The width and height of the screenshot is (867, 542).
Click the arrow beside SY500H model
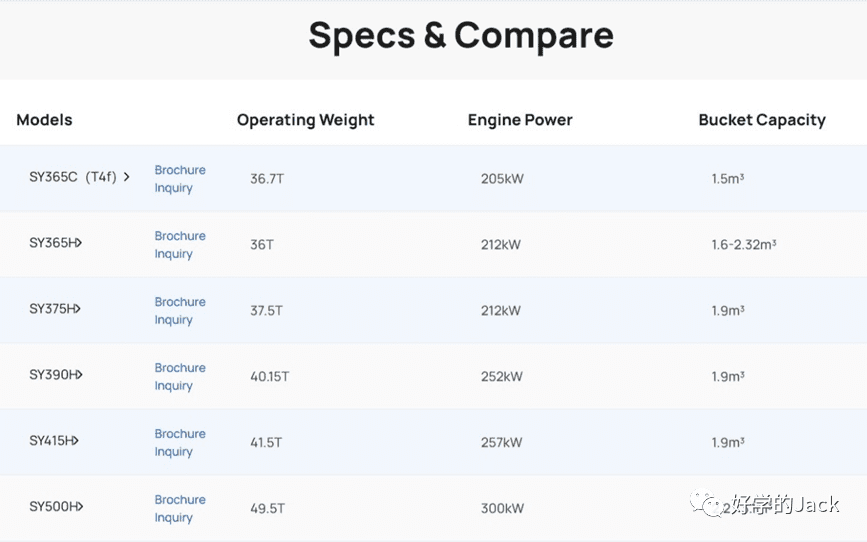(80, 507)
